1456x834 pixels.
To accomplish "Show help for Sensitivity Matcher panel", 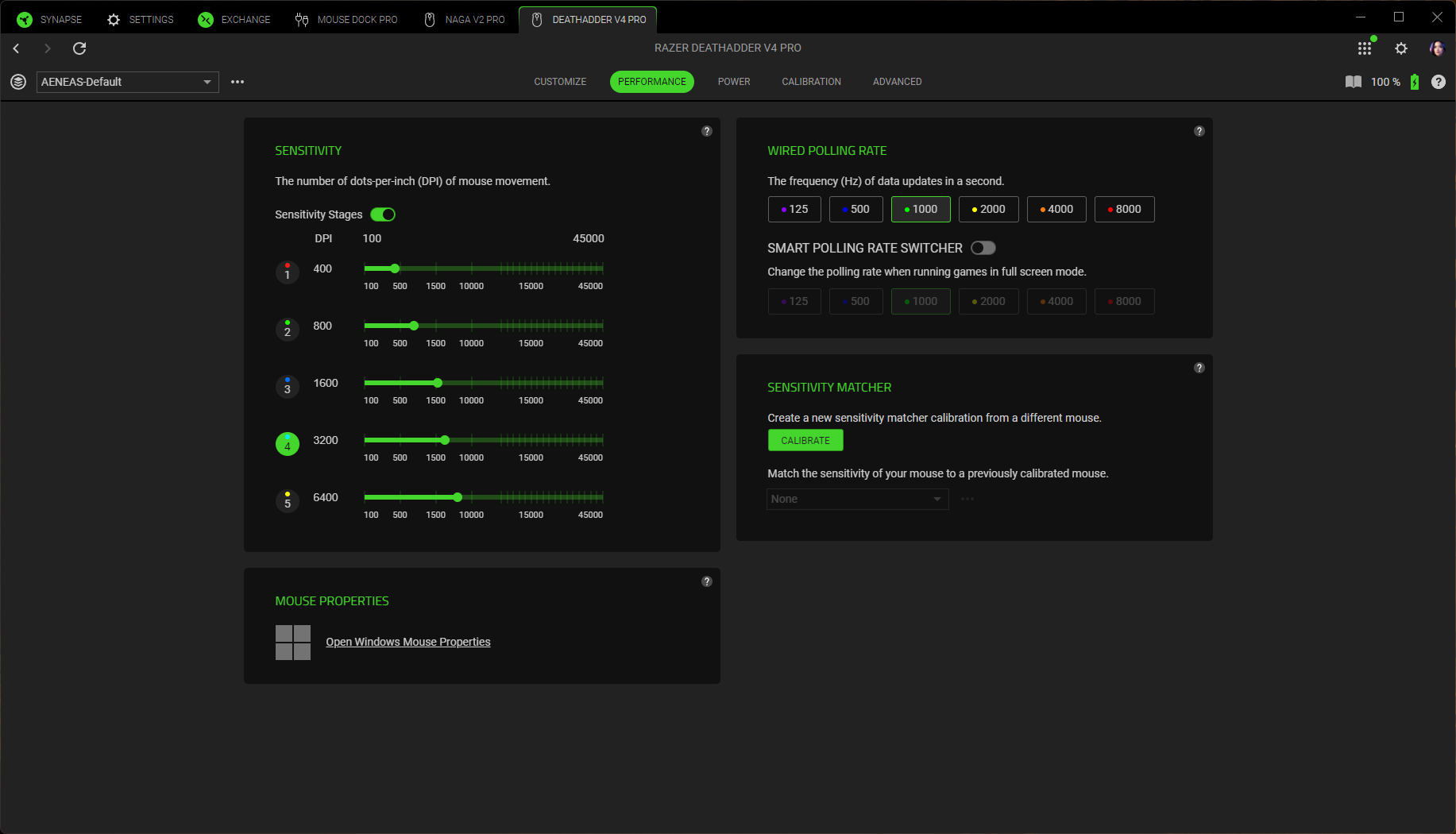I will [1199, 368].
